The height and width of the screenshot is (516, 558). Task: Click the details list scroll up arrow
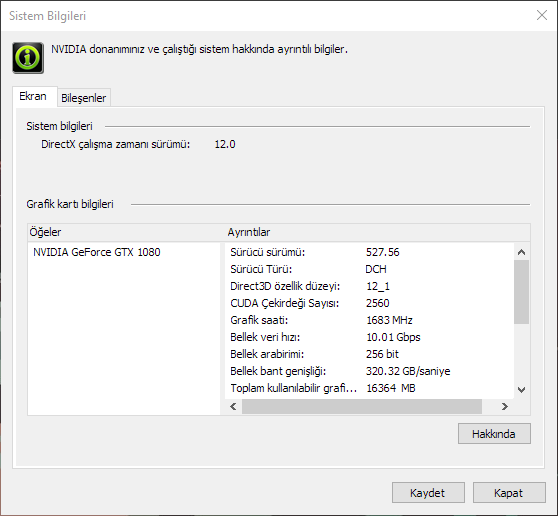[x=522, y=252]
